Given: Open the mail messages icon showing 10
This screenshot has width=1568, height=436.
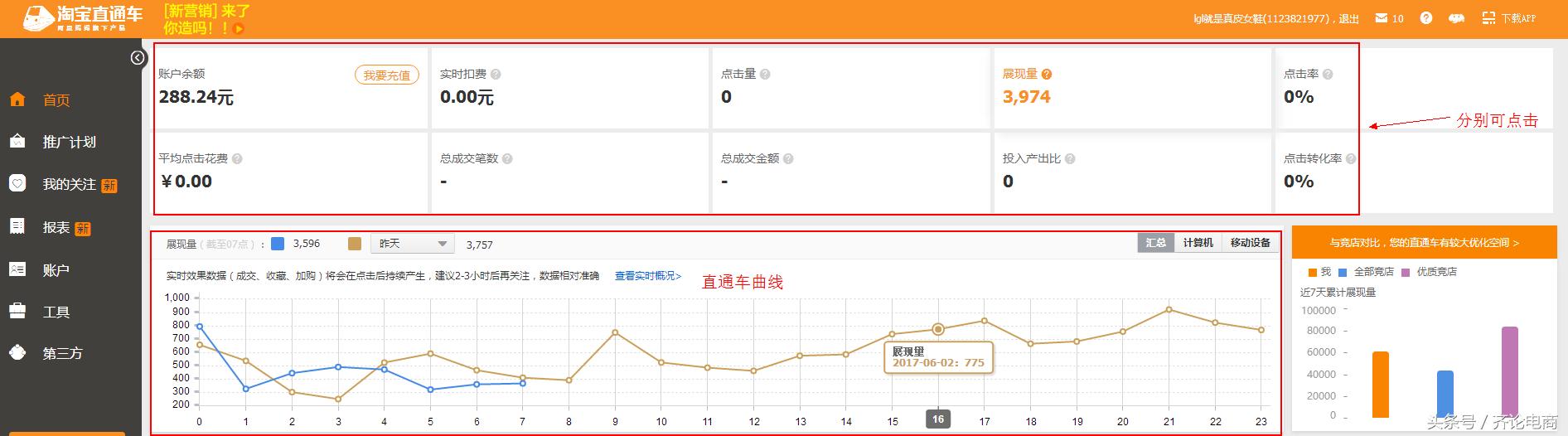Looking at the screenshot, I should [1380, 17].
